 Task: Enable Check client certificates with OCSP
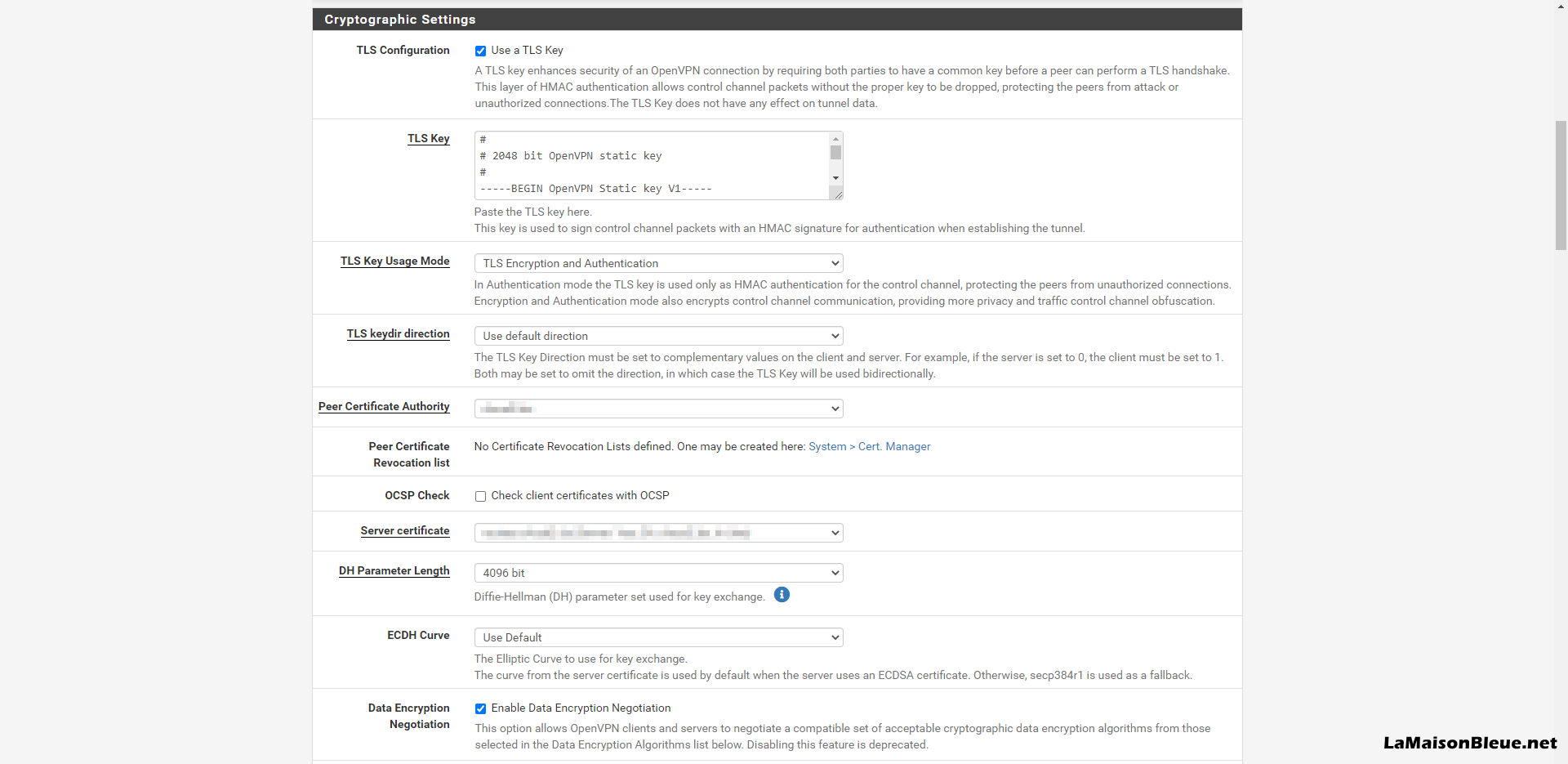click(x=481, y=496)
